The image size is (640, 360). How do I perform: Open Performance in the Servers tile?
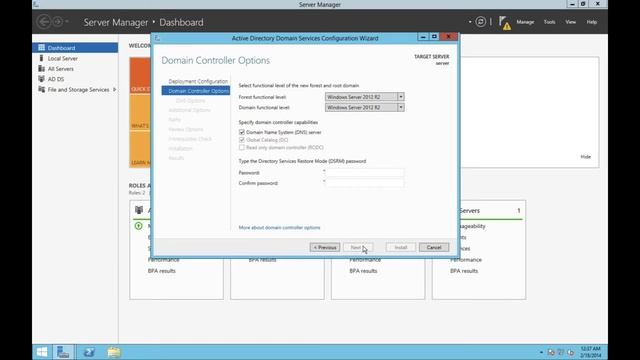pyautogui.click(x=466, y=260)
